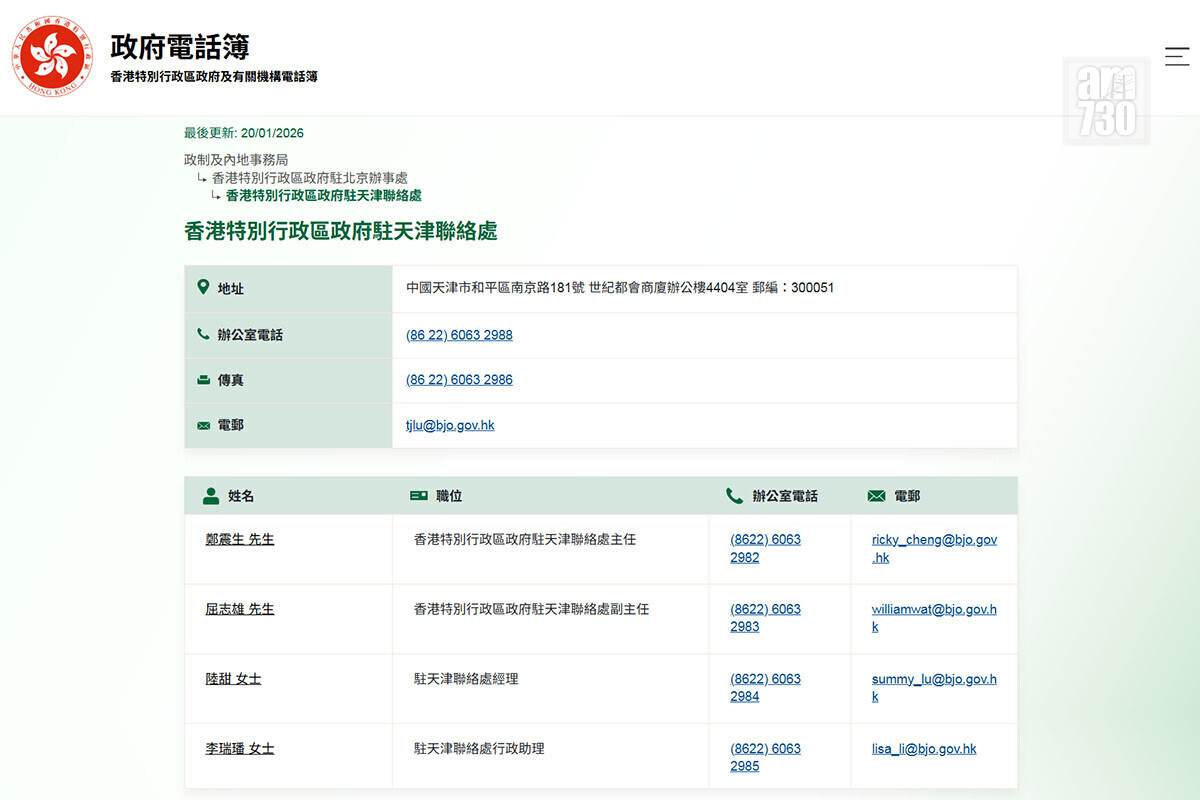
Task: Open the hamburger menu icon
Action: click(x=1176, y=56)
